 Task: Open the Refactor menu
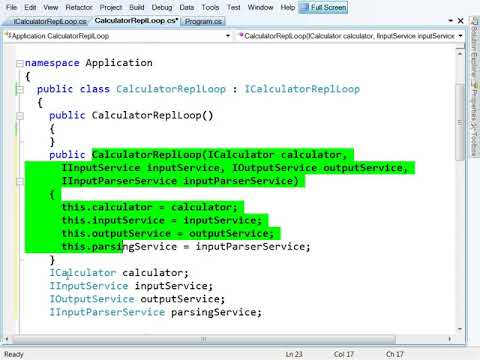(79, 7)
